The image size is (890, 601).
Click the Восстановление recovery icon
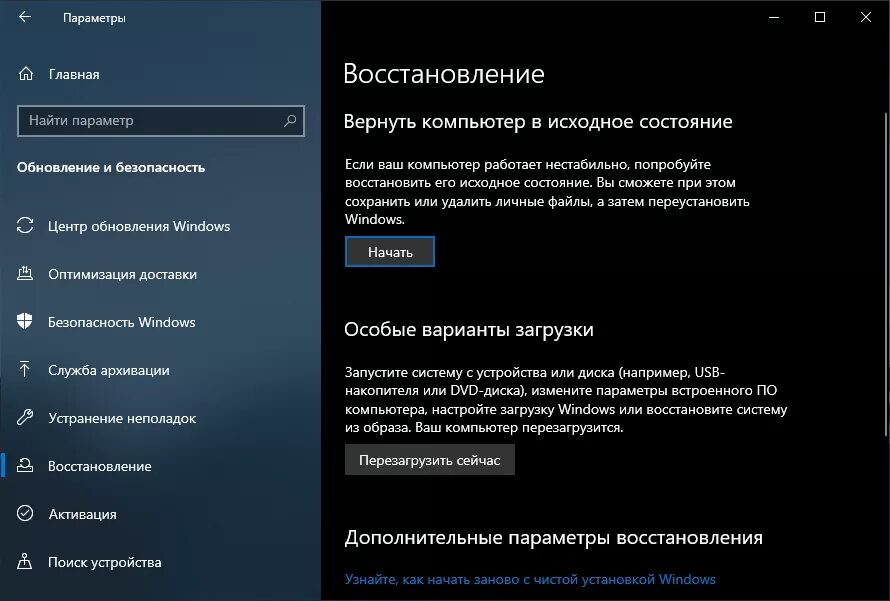pos(25,465)
